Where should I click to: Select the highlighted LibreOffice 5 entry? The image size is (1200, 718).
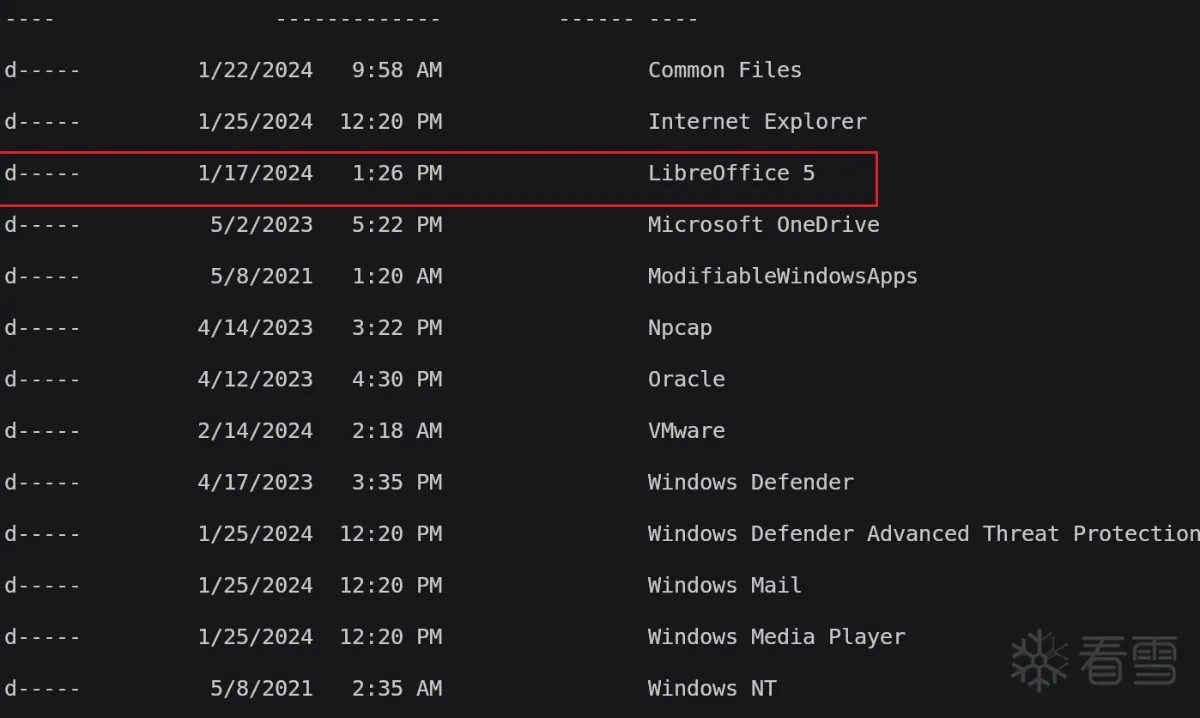click(x=731, y=173)
